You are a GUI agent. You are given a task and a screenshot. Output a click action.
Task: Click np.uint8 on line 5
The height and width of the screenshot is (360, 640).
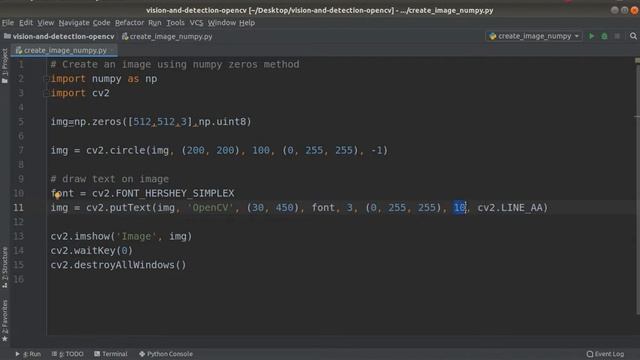tap(222, 122)
